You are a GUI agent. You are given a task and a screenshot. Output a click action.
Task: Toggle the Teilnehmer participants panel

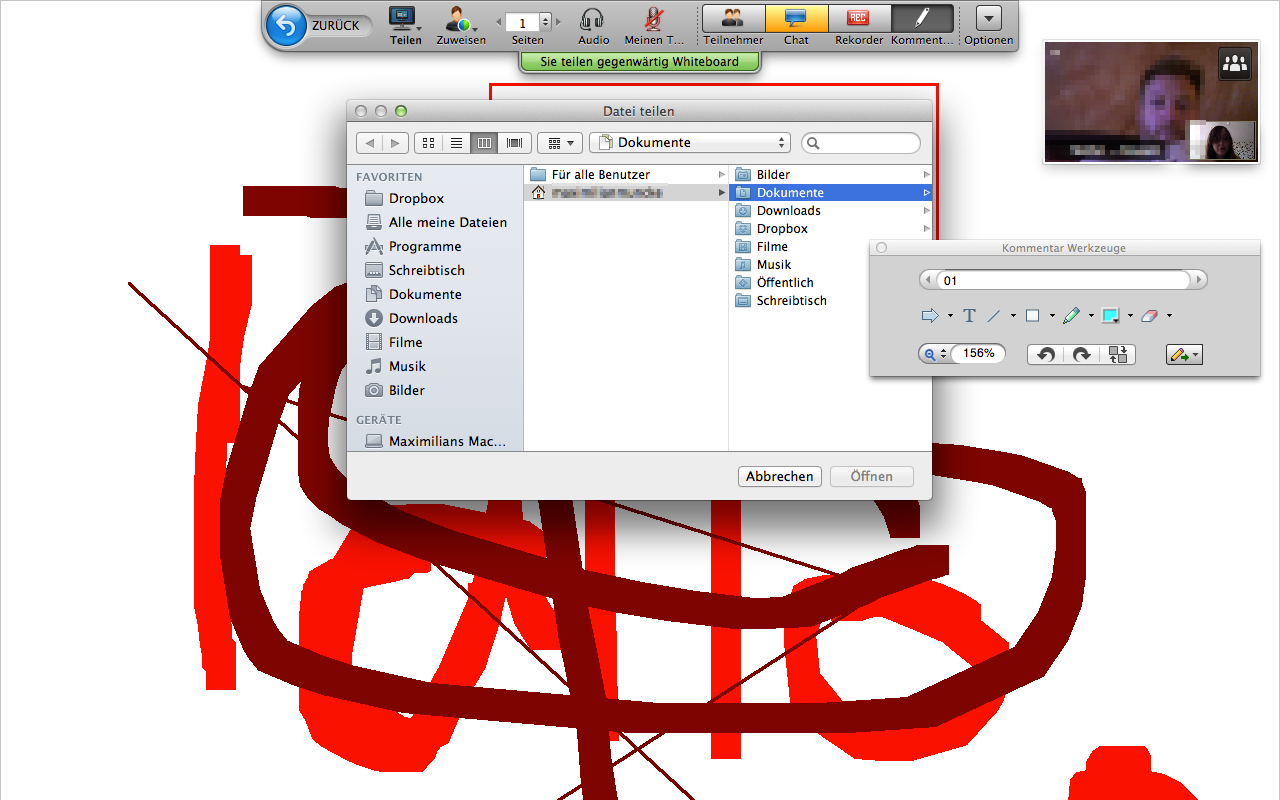tap(733, 19)
